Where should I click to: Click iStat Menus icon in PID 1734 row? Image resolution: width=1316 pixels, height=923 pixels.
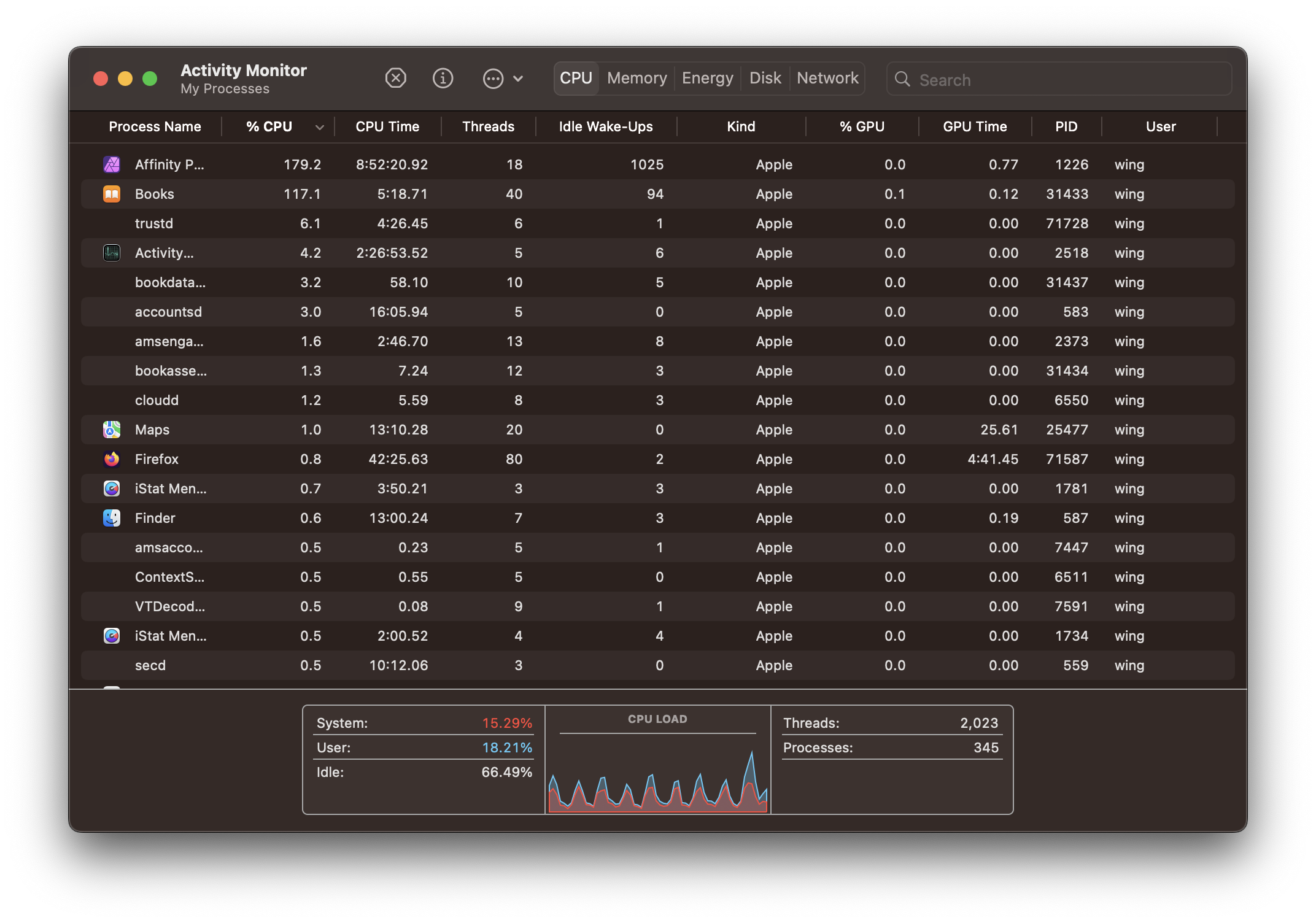point(112,636)
